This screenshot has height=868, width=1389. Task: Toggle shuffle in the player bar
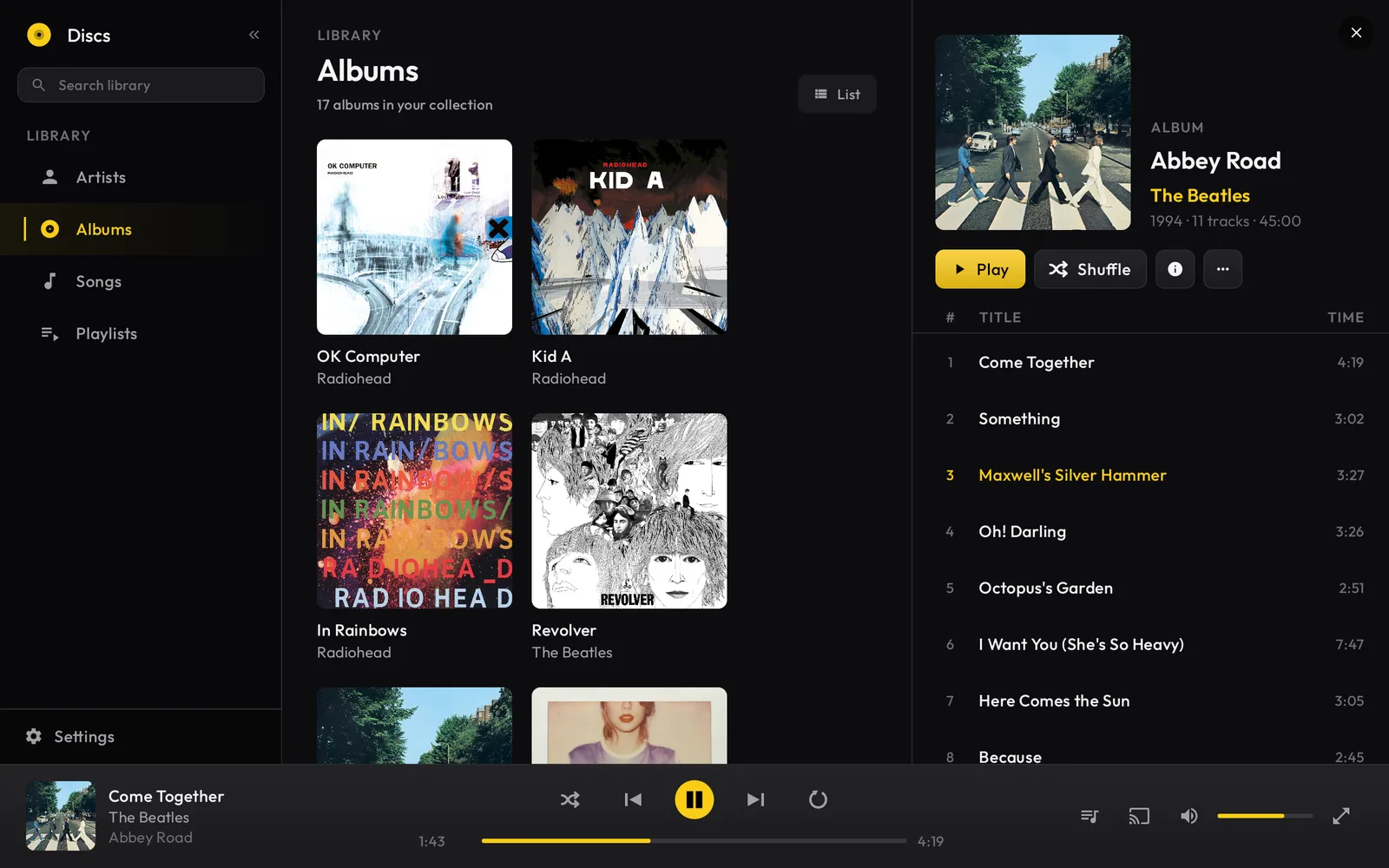click(569, 799)
